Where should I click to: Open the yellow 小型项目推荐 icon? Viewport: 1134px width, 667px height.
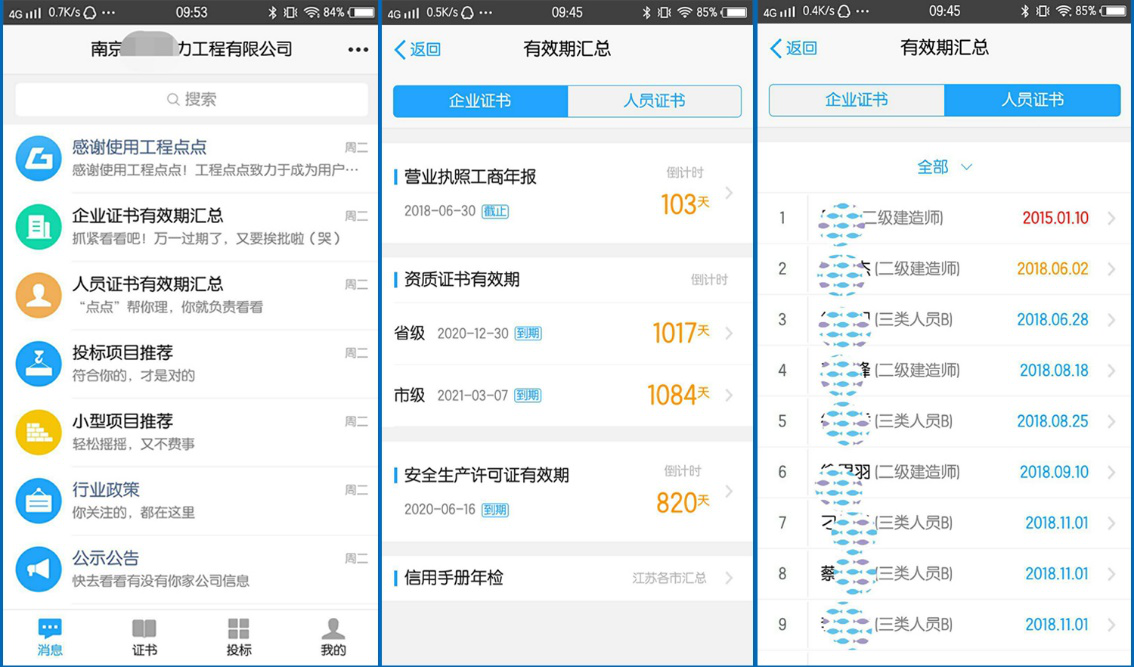(x=39, y=432)
